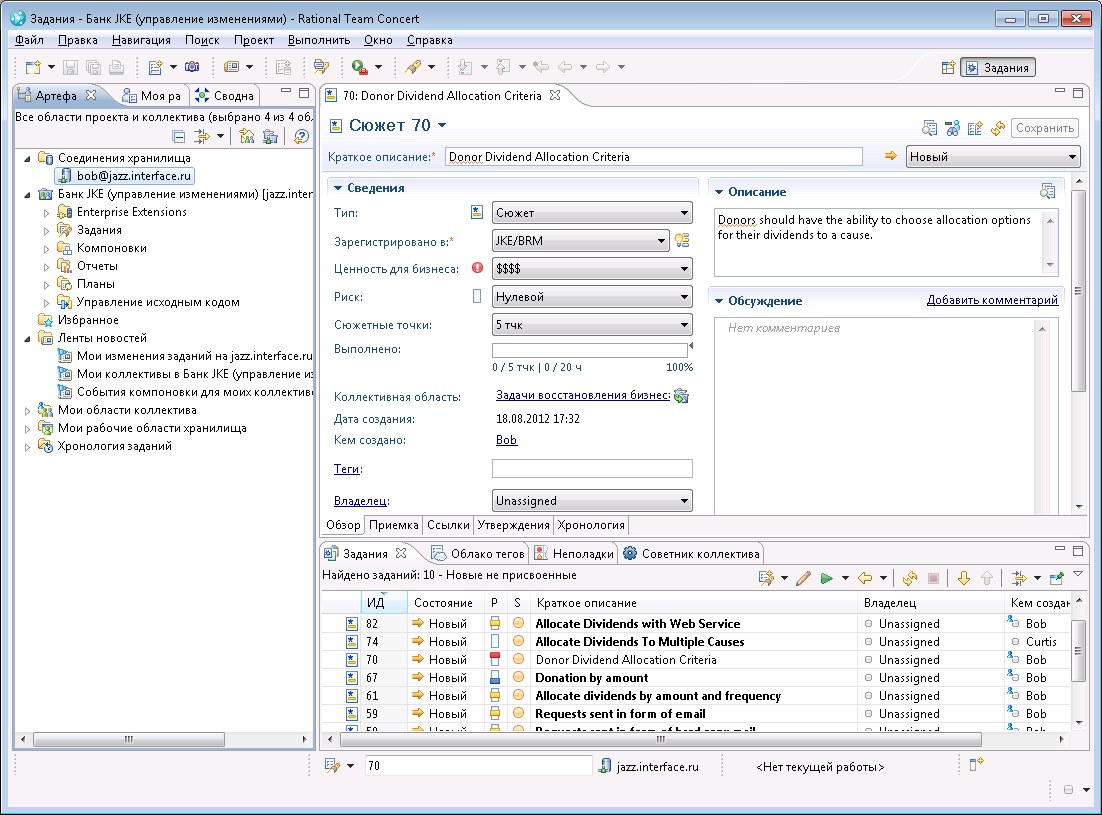Click the Теги input field
The image size is (1102, 815).
pyautogui.click(x=592, y=469)
